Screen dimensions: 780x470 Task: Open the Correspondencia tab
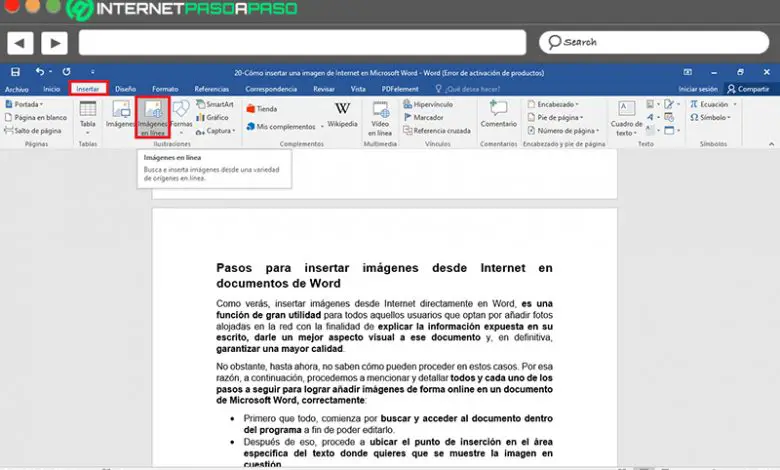point(271,89)
